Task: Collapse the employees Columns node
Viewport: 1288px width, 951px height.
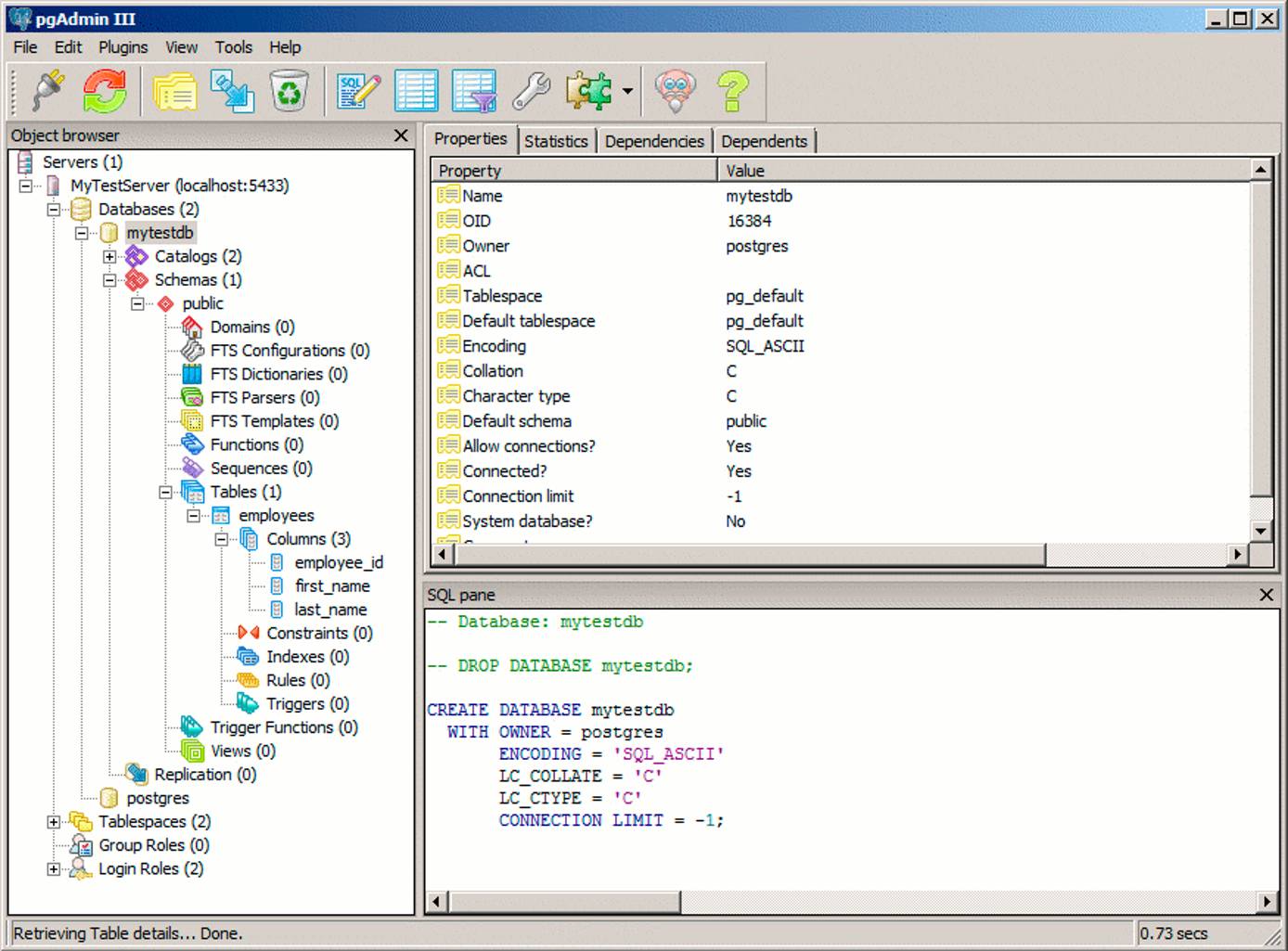Action: click(x=220, y=538)
